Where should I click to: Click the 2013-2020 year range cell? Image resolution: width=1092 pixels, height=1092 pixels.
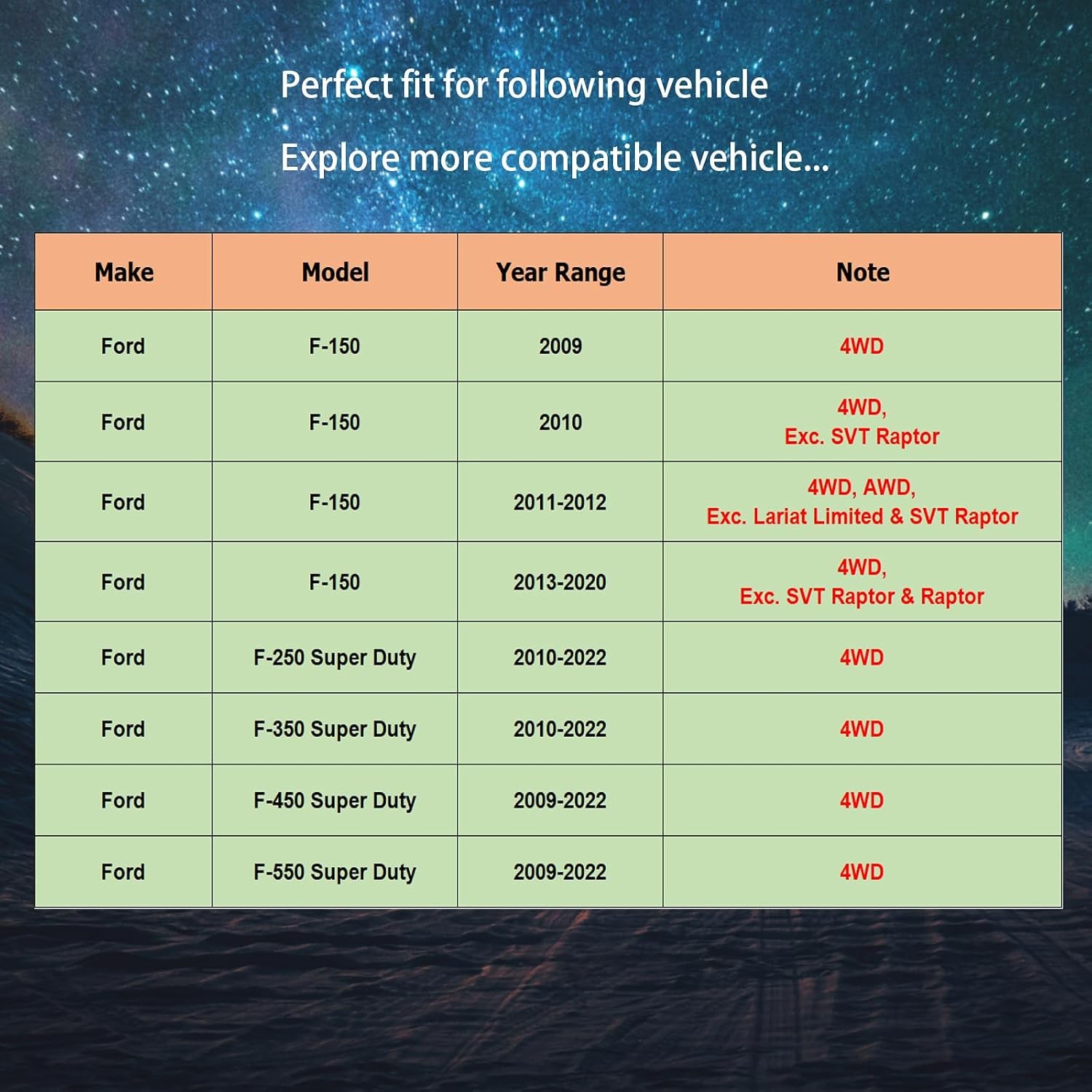[x=560, y=582]
